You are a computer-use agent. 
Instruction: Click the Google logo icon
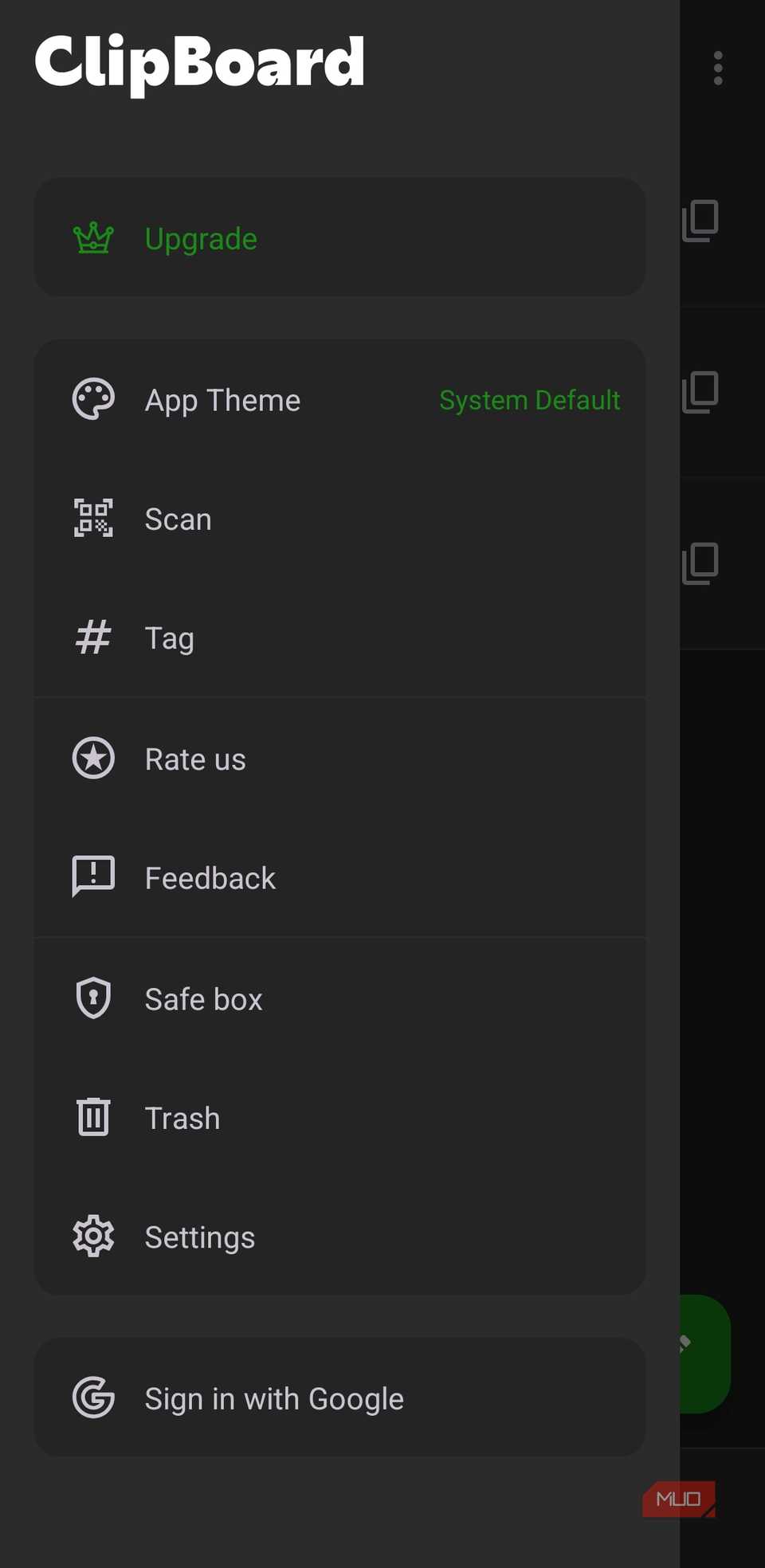[92, 1397]
